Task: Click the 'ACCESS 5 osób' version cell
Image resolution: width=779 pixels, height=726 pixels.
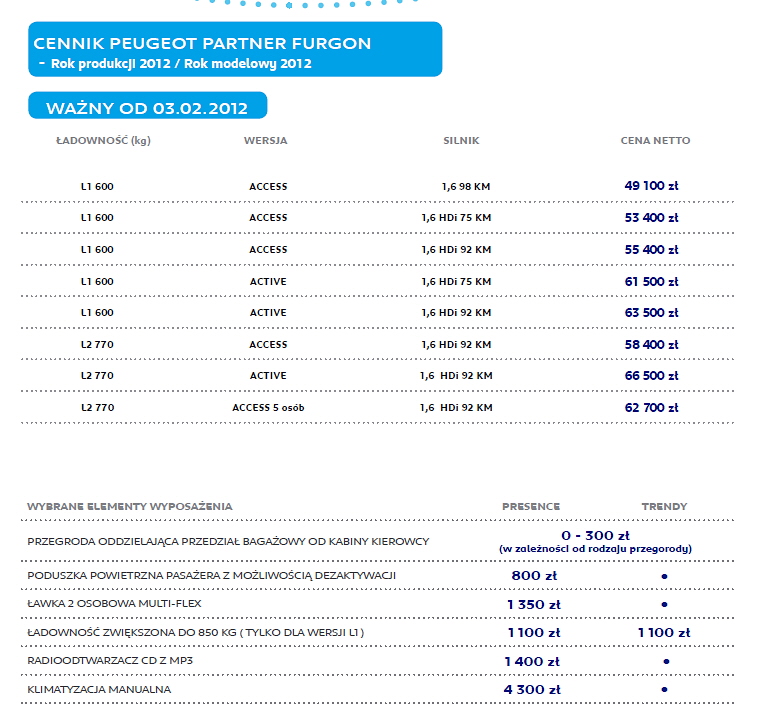Action: click(x=268, y=407)
